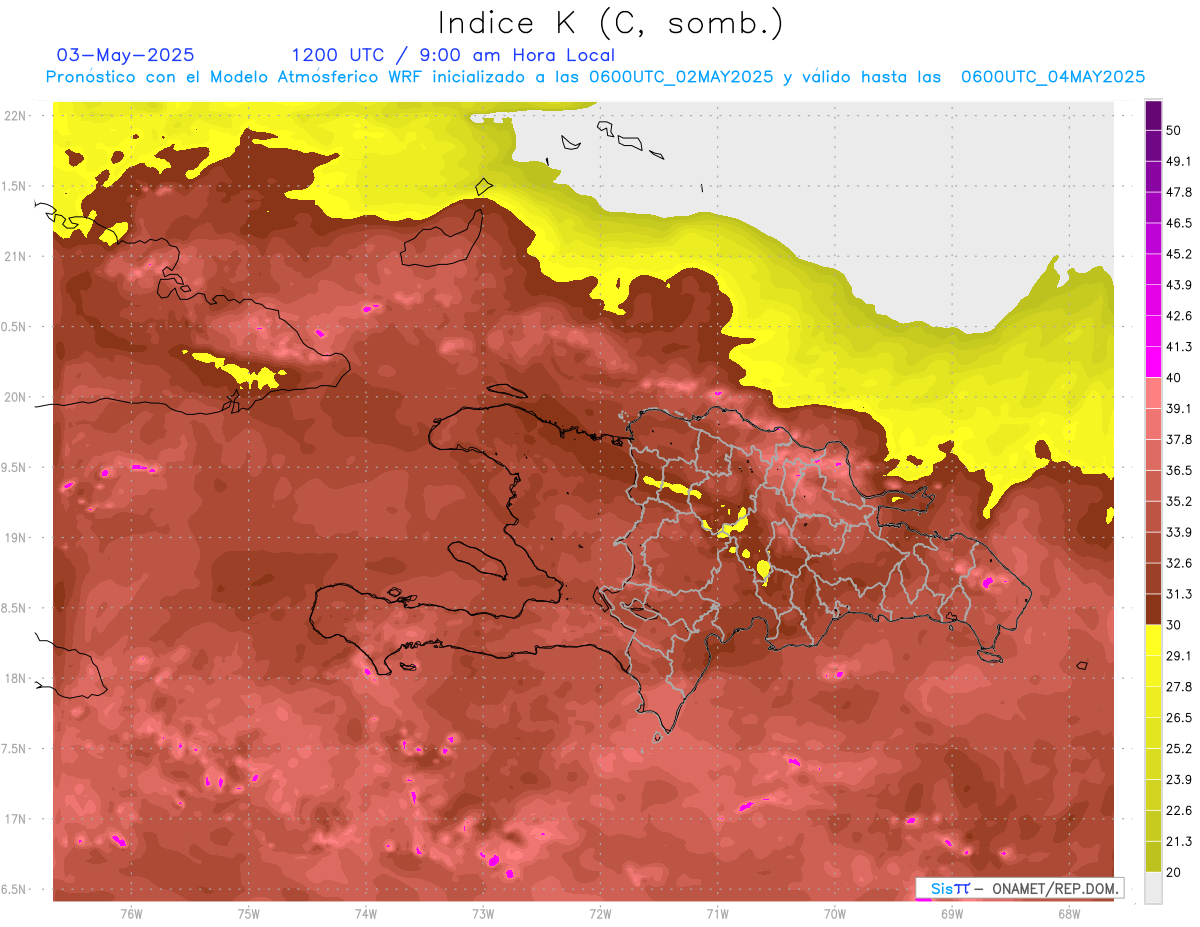The image size is (1200, 927).
Task: Click the 49.1 color scale value
Action: point(1179,162)
